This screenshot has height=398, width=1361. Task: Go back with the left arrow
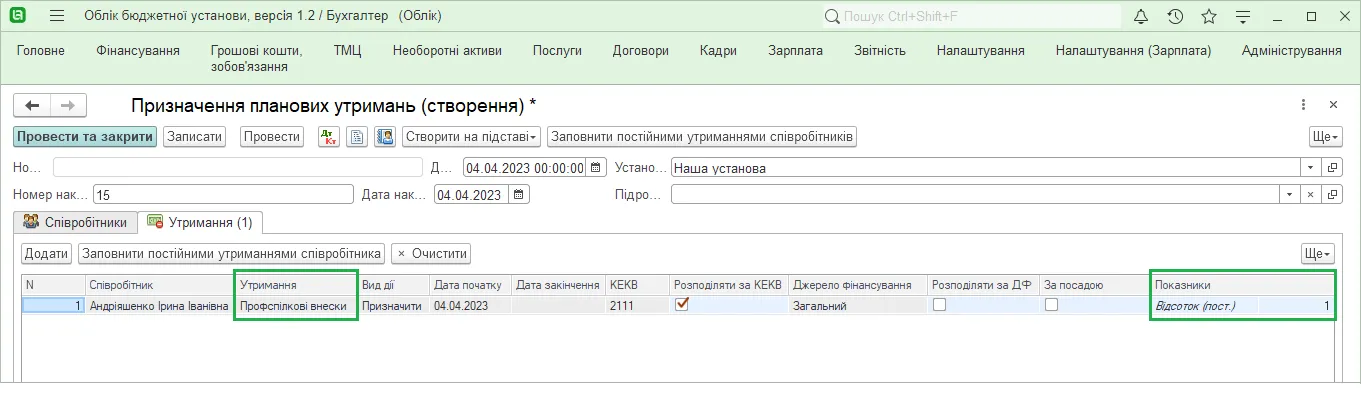tap(32, 105)
